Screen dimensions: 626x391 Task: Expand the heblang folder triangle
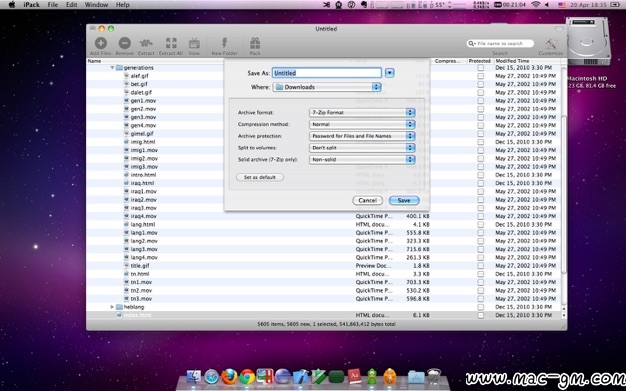[x=112, y=307]
